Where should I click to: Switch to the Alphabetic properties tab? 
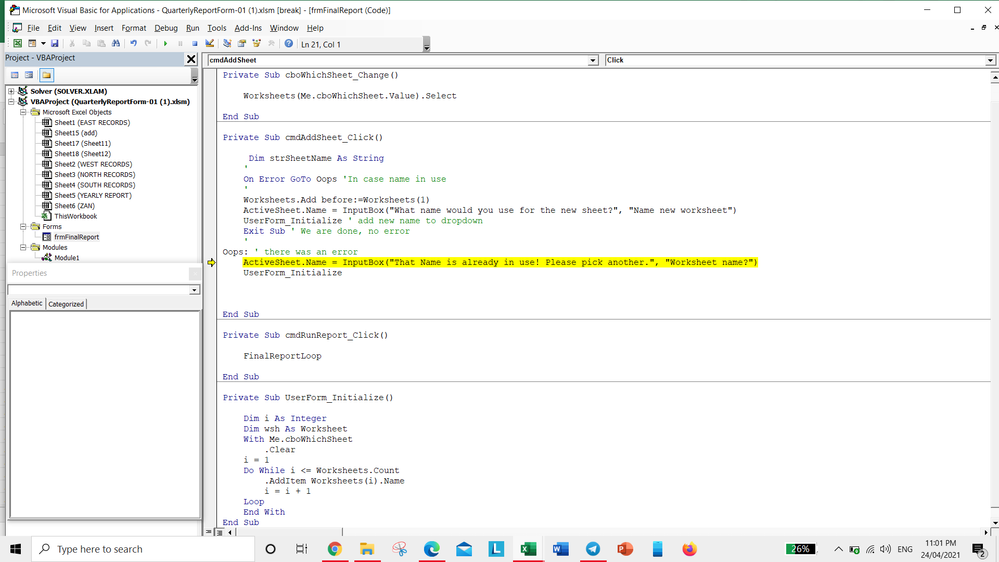tap(27, 303)
